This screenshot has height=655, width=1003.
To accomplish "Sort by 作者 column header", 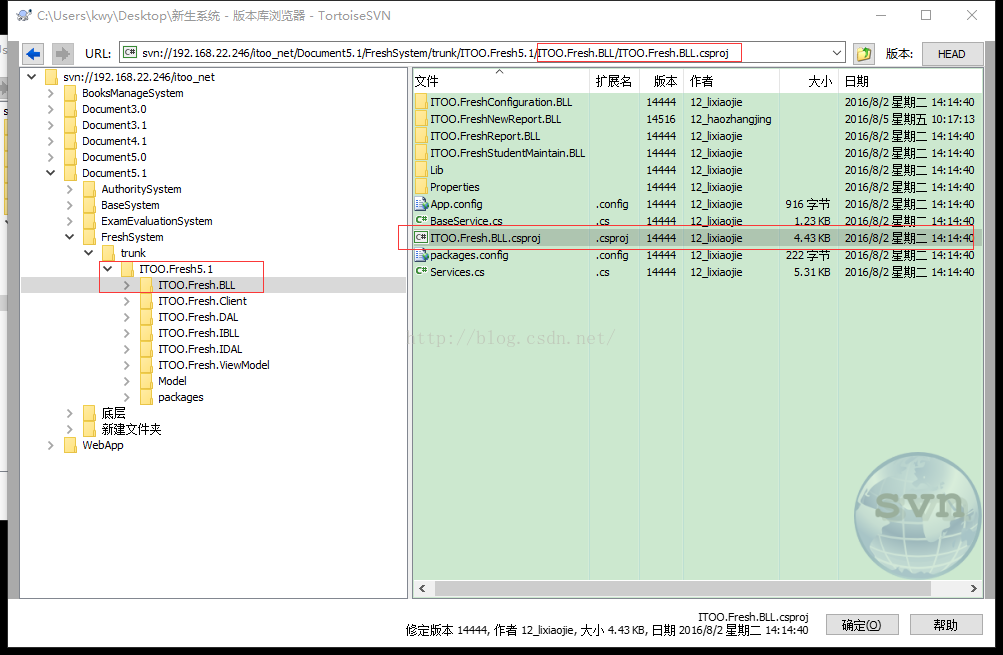I will coord(732,81).
